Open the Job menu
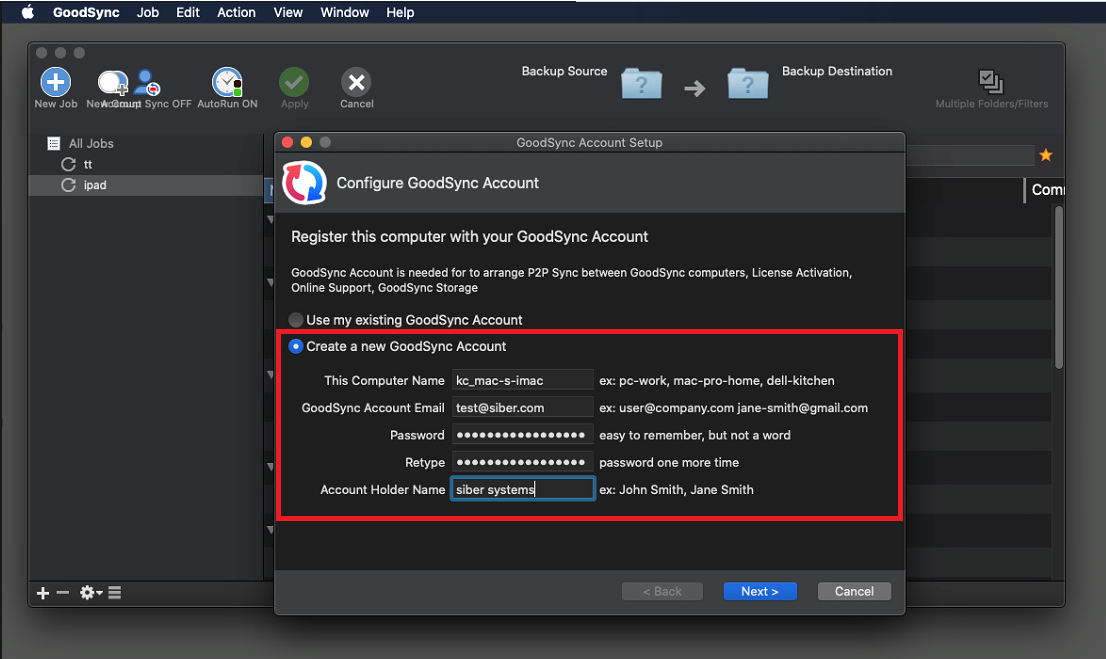Image resolution: width=1106 pixels, height=659 pixels. 148,13
